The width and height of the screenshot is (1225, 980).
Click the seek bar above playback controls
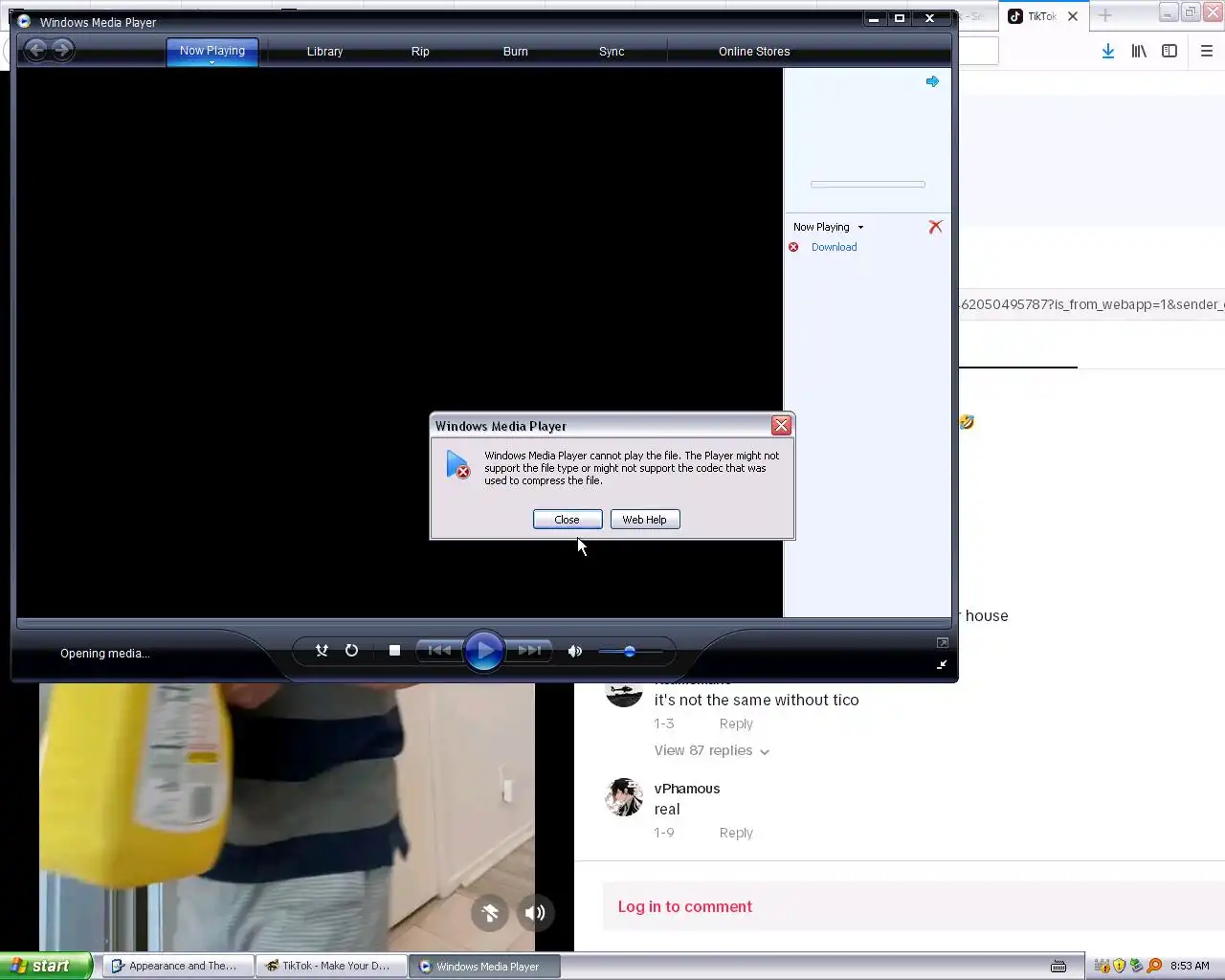pos(484,623)
